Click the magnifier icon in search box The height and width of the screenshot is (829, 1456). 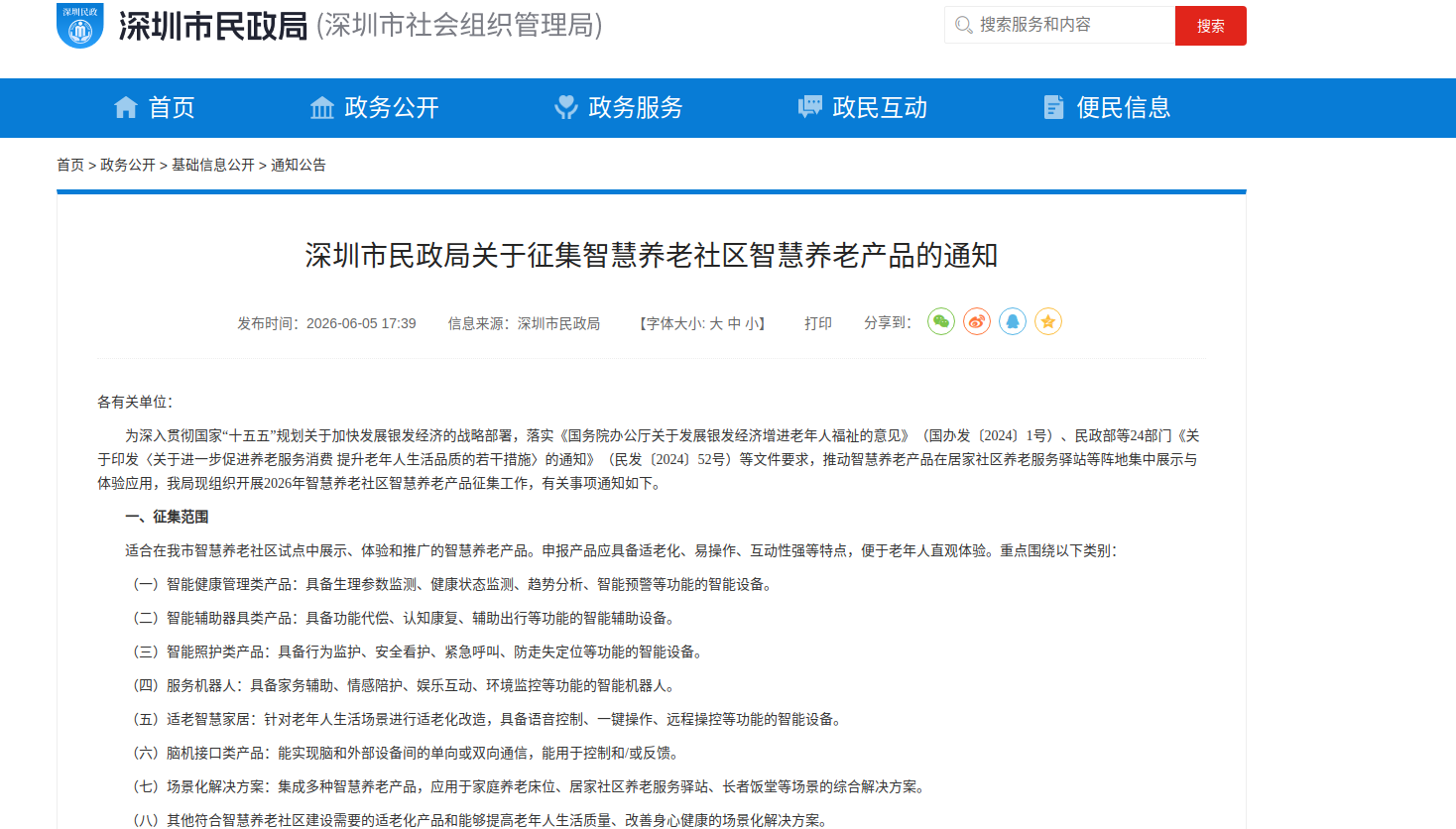[963, 25]
